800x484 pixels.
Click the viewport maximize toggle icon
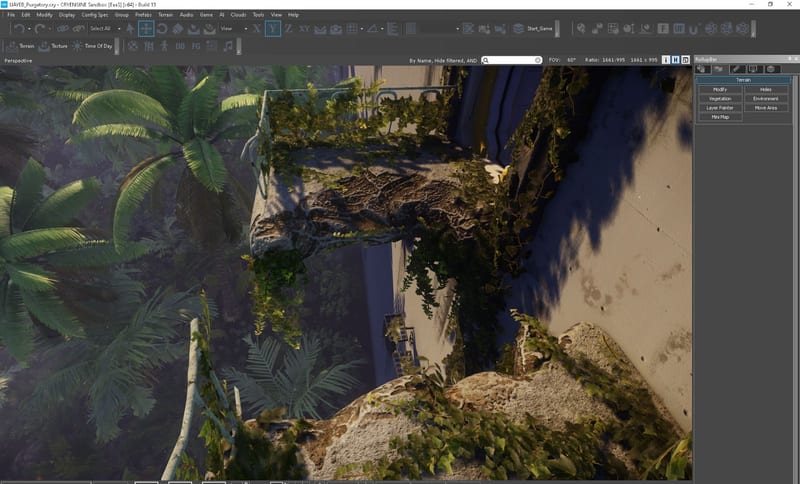[685, 60]
